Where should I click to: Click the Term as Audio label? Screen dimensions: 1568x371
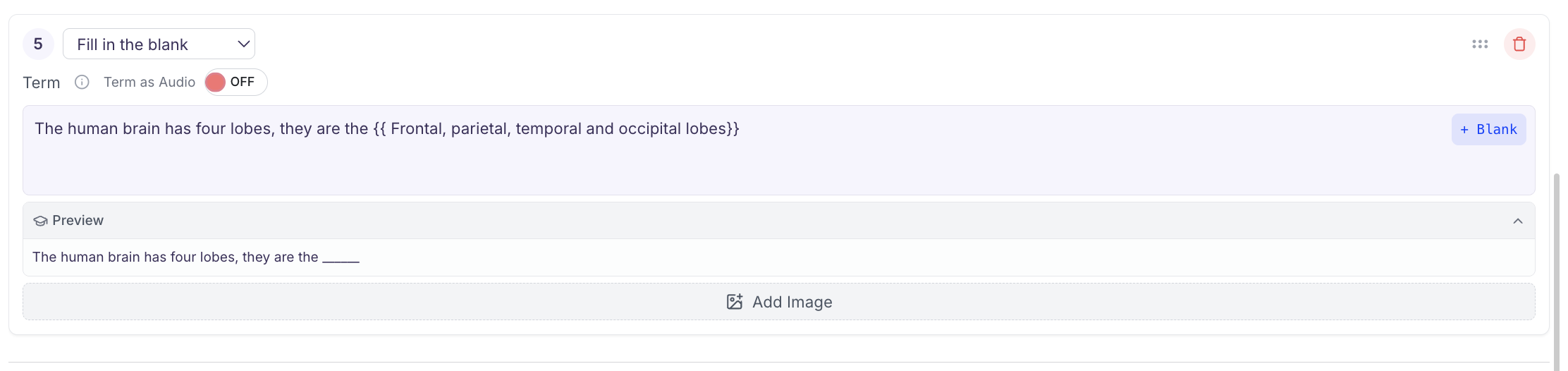pyautogui.click(x=149, y=83)
